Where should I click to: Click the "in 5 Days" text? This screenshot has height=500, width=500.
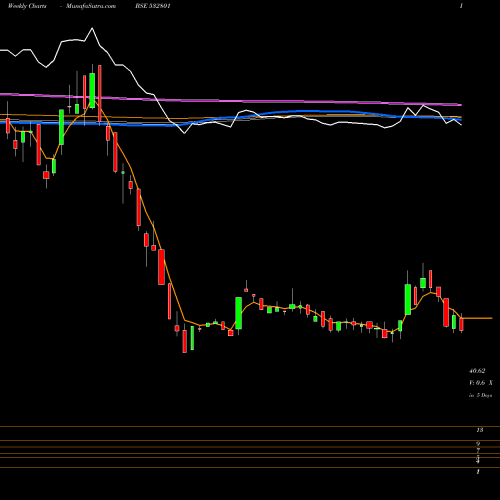(x=480, y=395)
